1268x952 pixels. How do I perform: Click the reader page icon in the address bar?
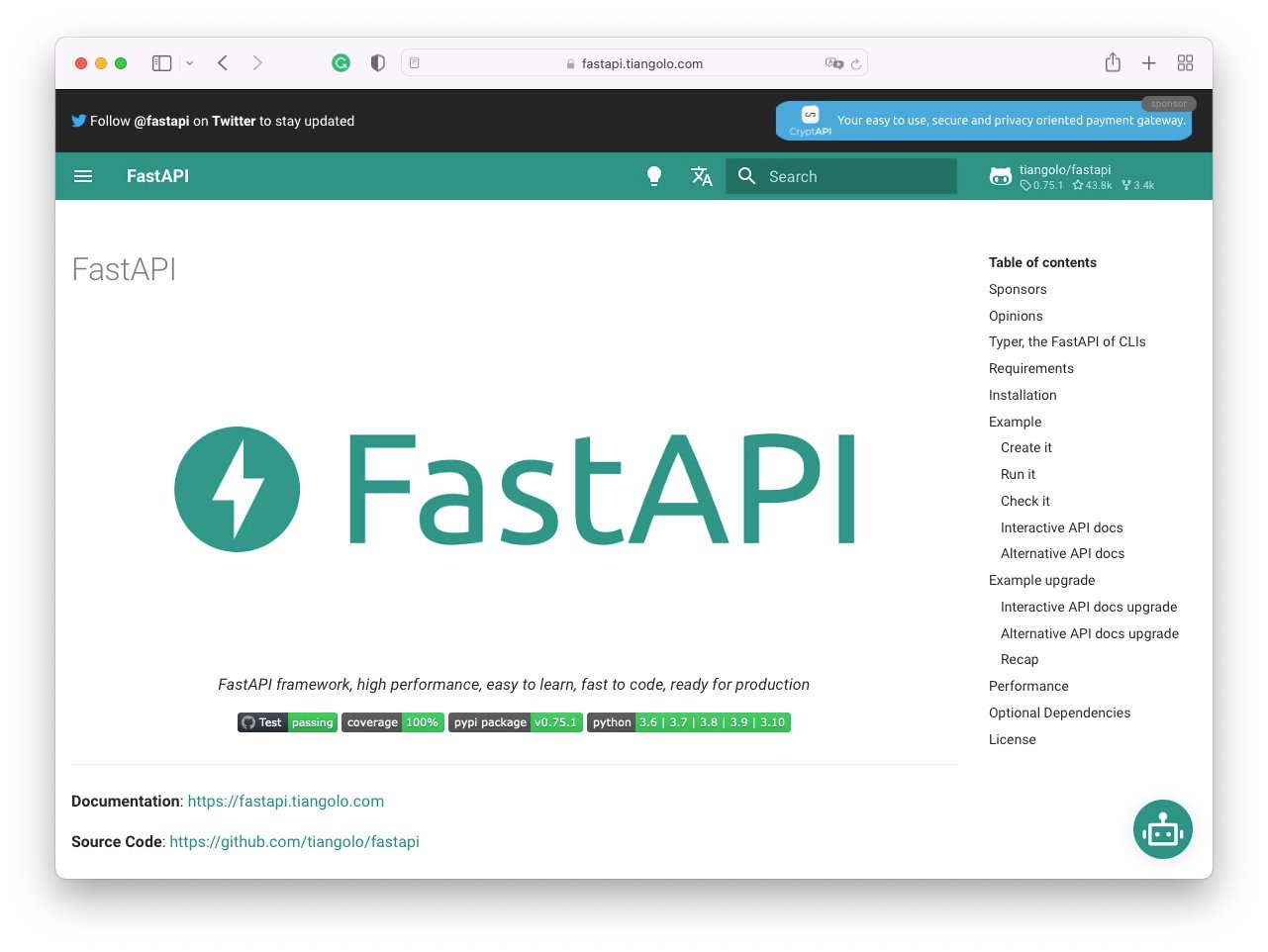(415, 63)
